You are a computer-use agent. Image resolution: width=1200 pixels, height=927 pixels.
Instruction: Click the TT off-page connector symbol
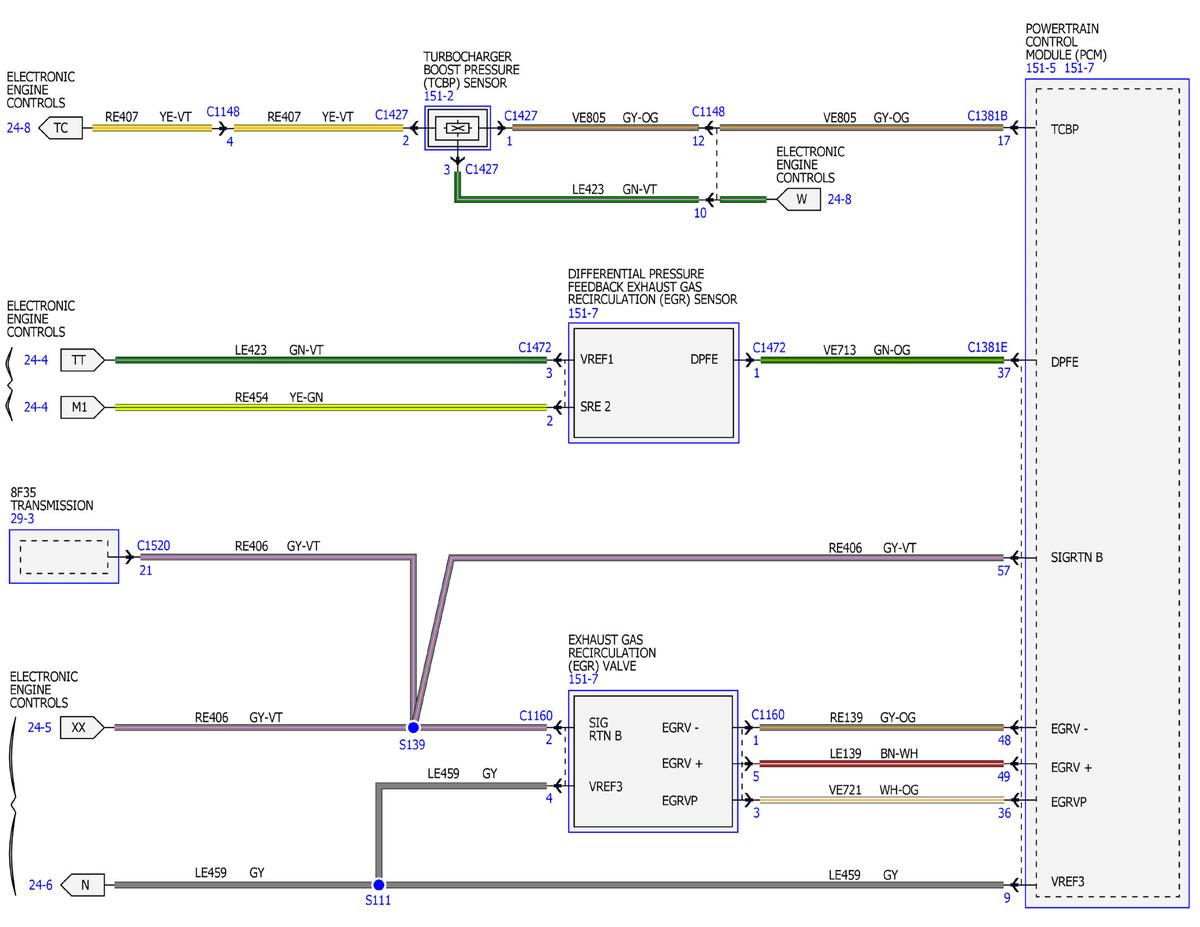pos(82,360)
